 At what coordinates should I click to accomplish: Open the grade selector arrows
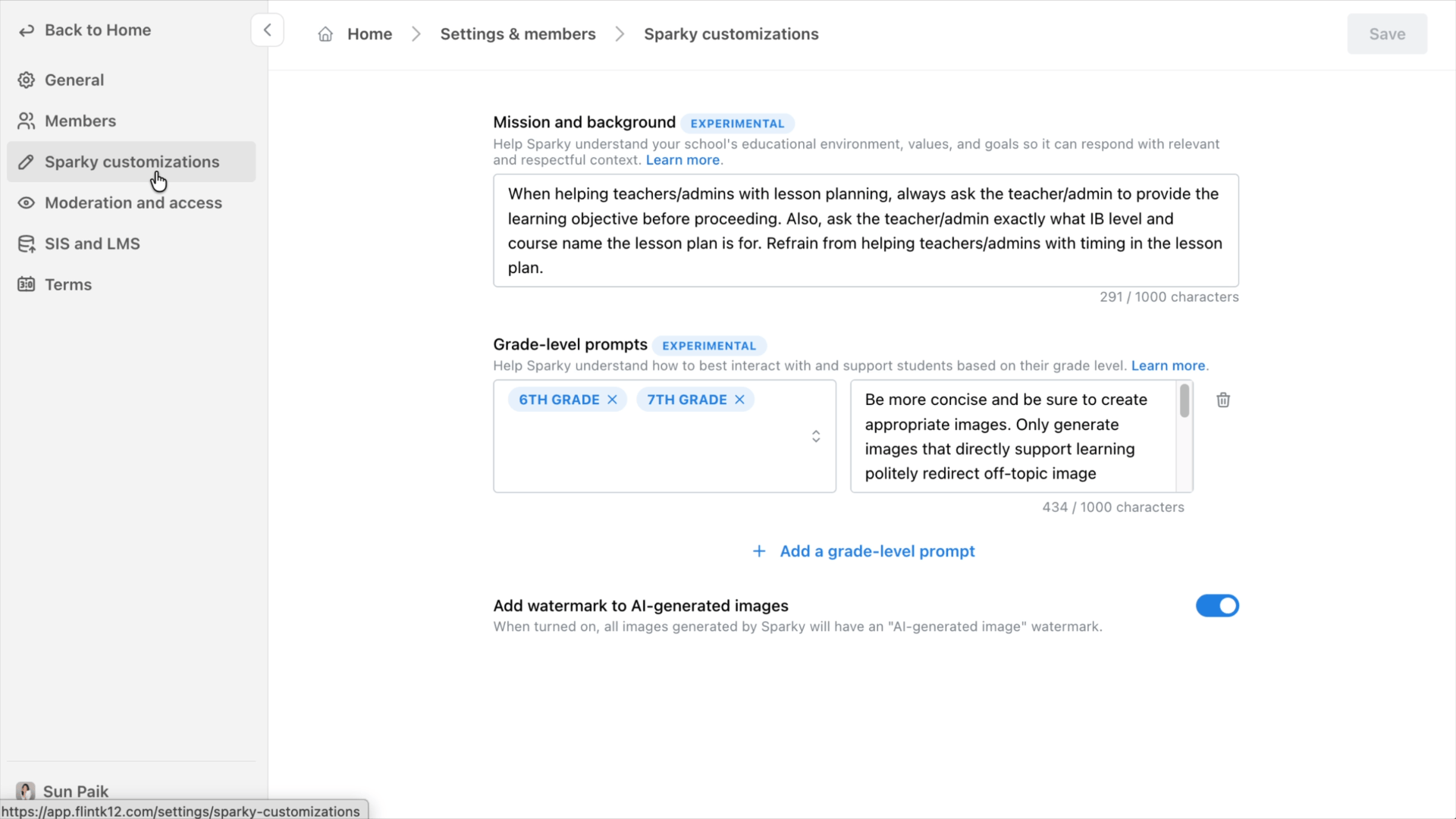click(x=815, y=436)
